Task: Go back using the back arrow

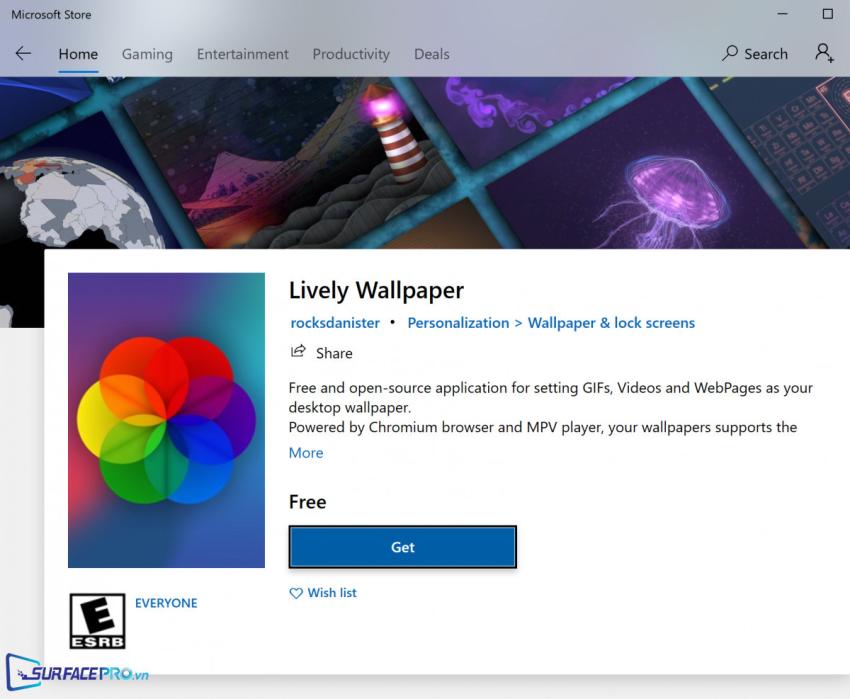Action: pos(23,53)
